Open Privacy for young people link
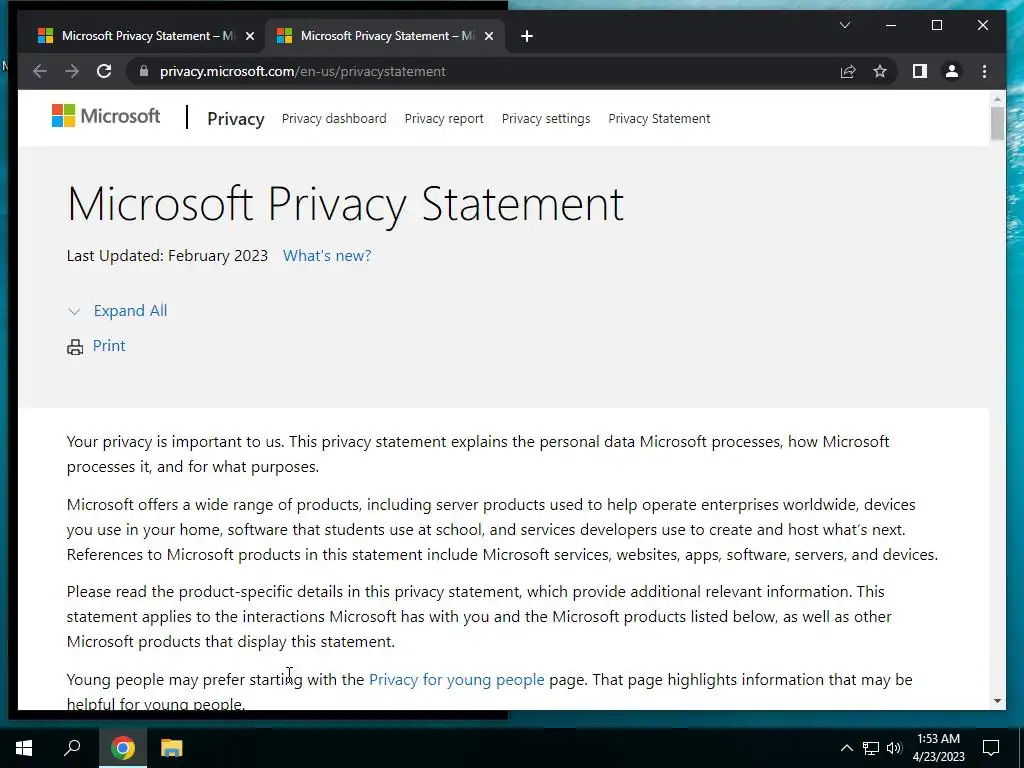This screenshot has width=1024, height=768. click(456, 679)
